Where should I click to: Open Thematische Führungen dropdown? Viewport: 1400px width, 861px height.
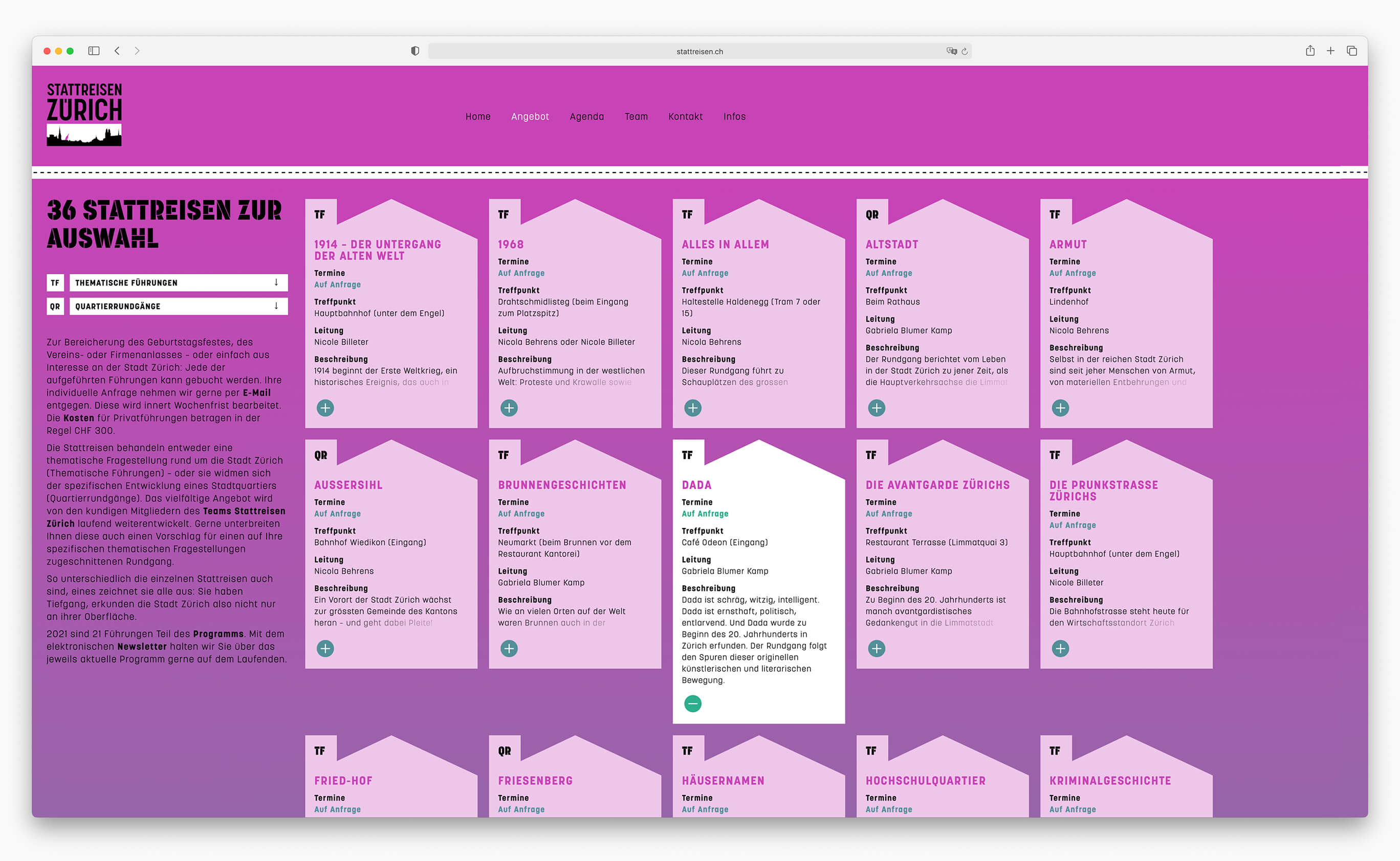coord(178,282)
